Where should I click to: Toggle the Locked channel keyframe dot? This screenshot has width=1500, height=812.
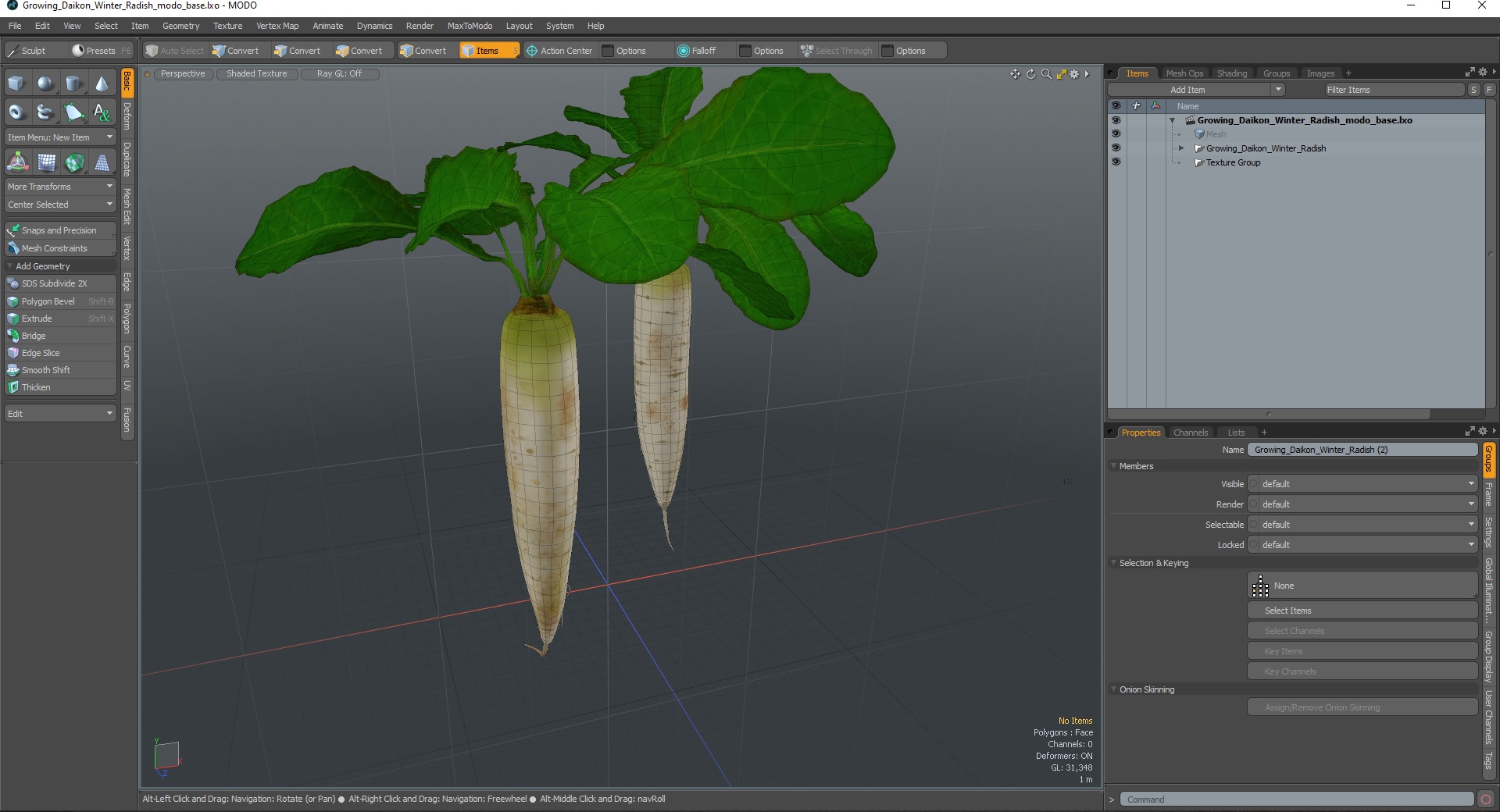tap(1253, 545)
